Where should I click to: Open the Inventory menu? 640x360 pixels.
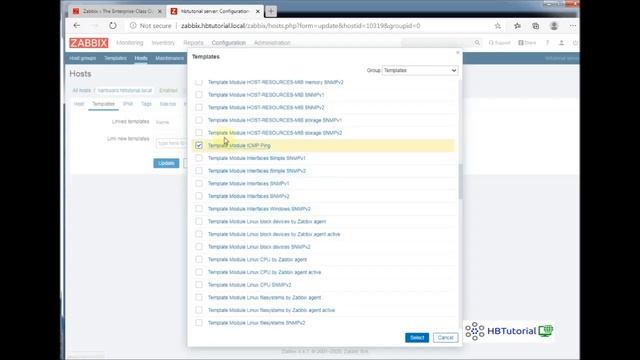[x=163, y=43]
